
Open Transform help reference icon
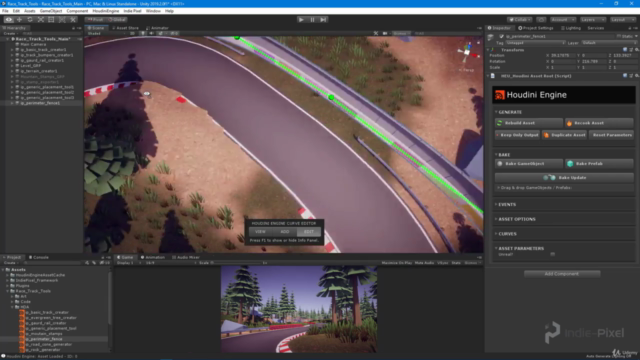(x=625, y=50)
